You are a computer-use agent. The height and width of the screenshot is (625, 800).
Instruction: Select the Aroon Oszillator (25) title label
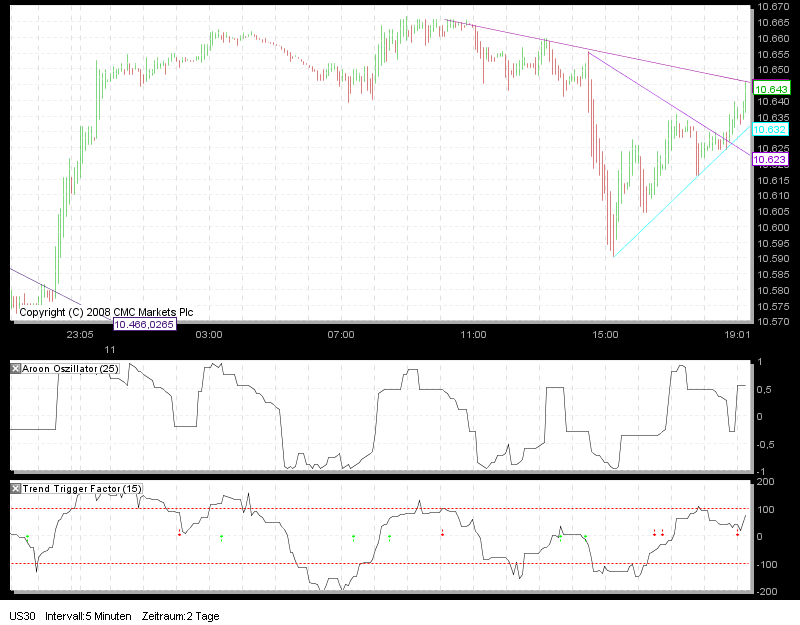click(x=70, y=367)
